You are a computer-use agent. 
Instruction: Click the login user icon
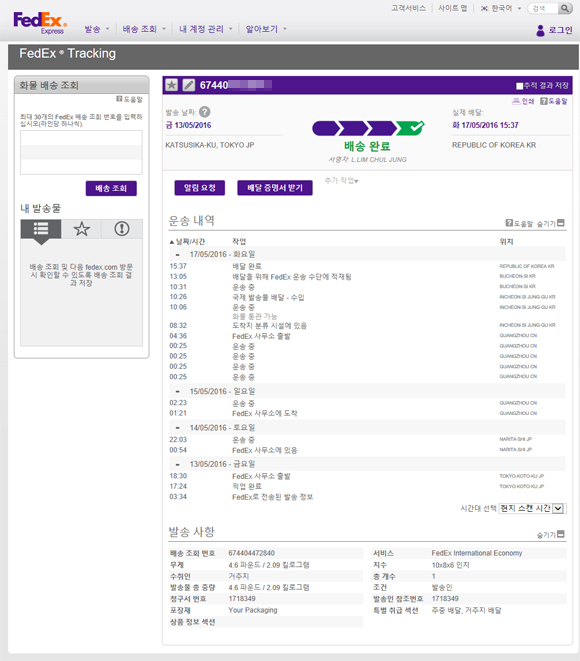(x=540, y=30)
